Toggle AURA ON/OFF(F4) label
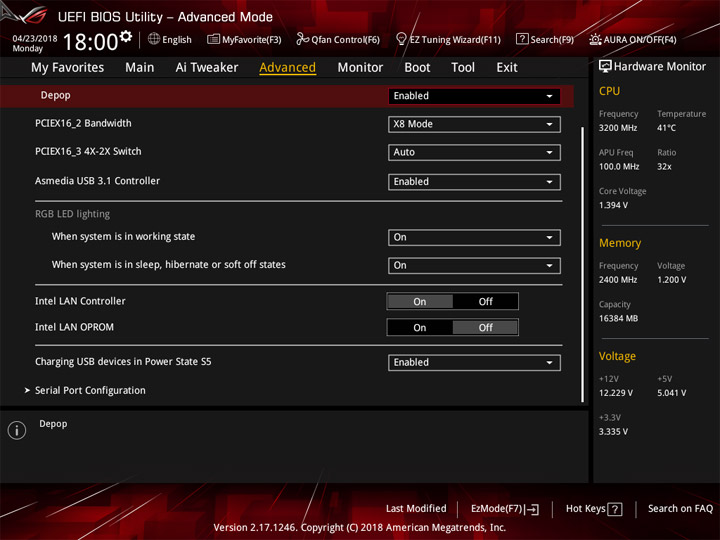The height and width of the screenshot is (540, 720). pyautogui.click(x=640, y=40)
